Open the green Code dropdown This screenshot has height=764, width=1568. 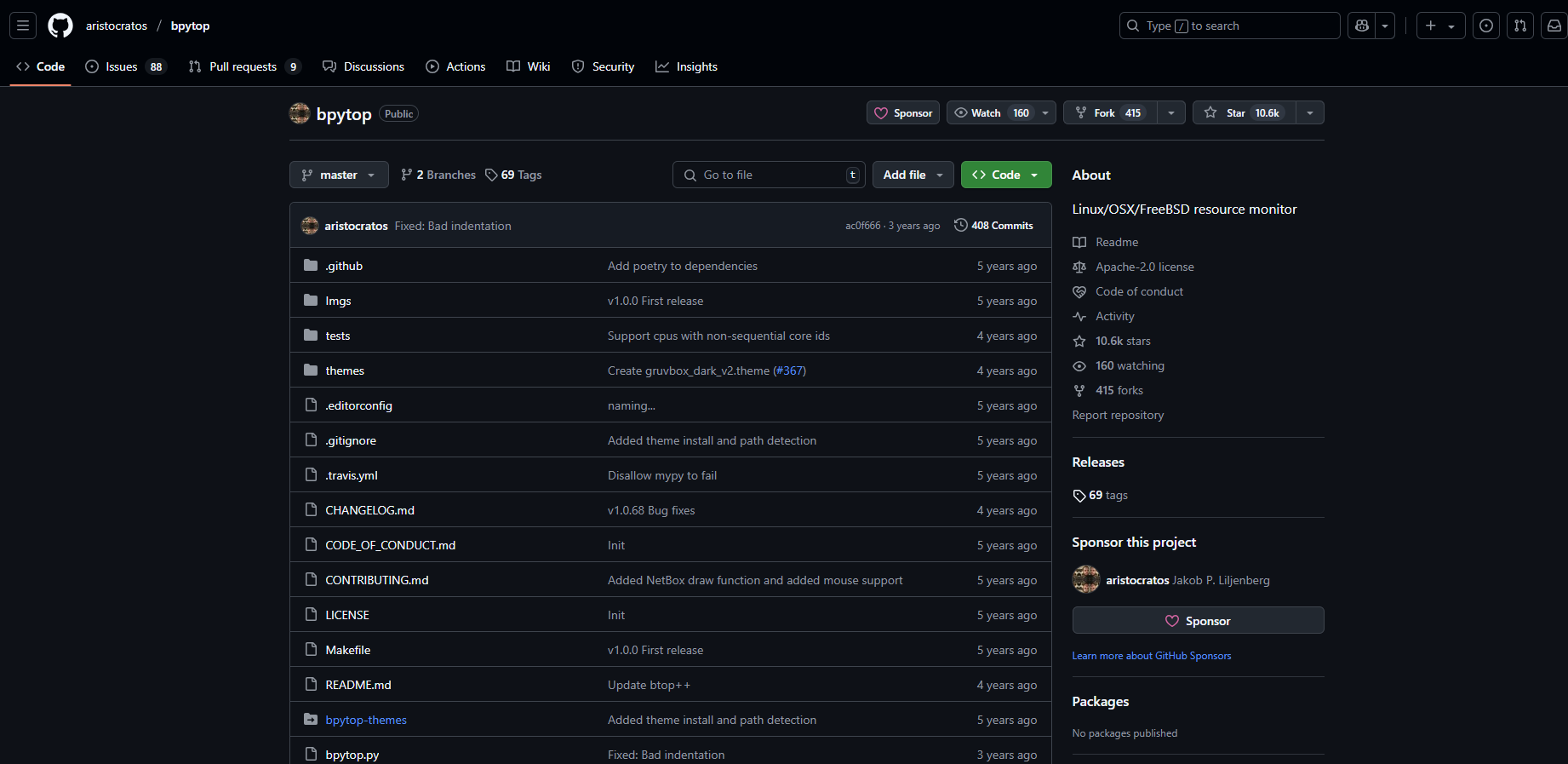(1006, 175)
